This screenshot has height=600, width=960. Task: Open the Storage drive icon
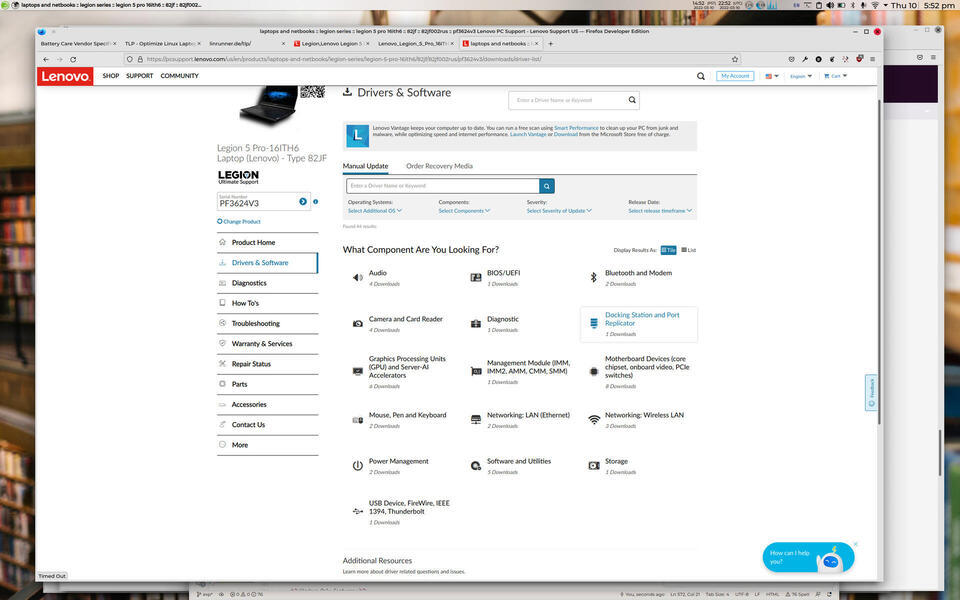[594, 466]
